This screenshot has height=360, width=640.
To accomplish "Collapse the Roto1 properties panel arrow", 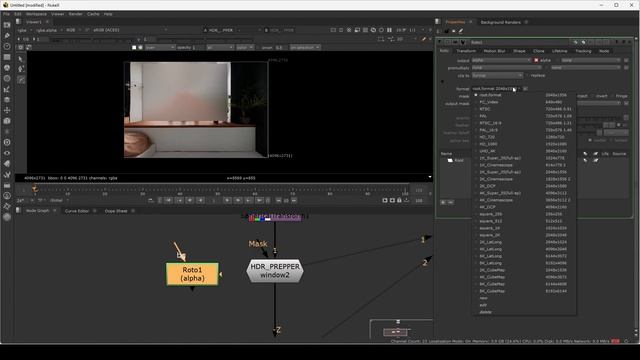I will coord(440,42).
